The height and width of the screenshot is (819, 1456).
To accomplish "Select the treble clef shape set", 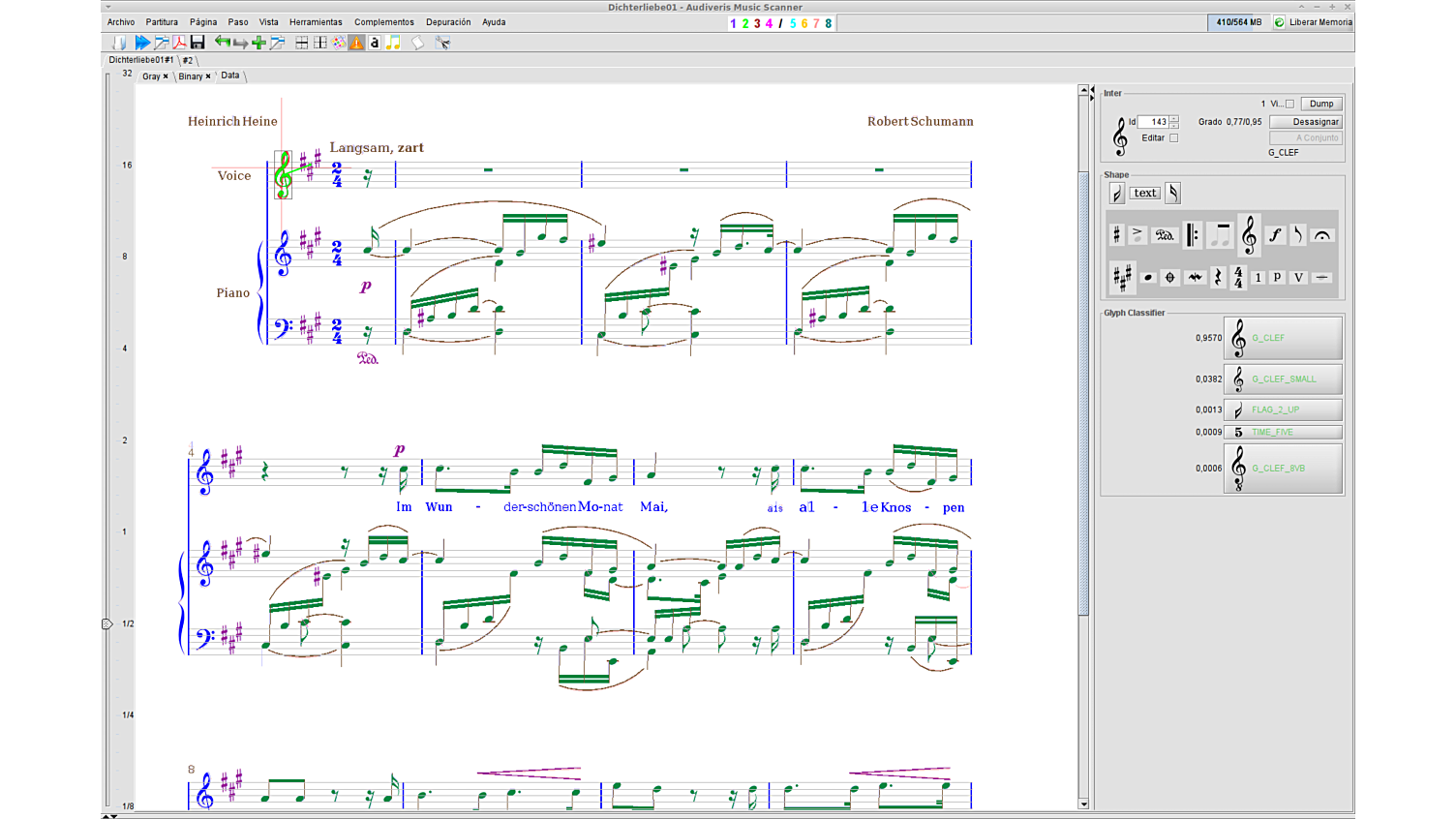I will [x=1249, y=234].
